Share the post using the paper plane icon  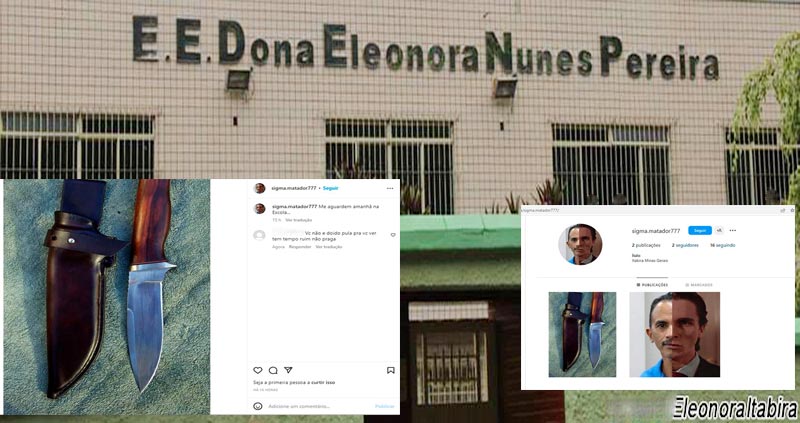[x=288, y=370]
